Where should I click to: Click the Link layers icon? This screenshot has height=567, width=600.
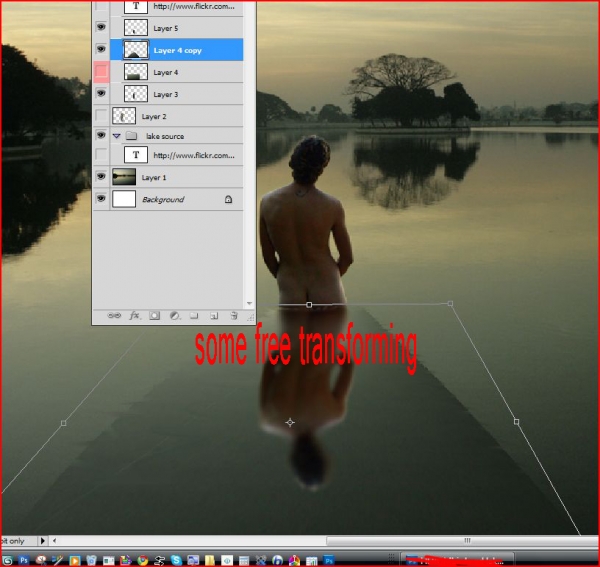114,316
